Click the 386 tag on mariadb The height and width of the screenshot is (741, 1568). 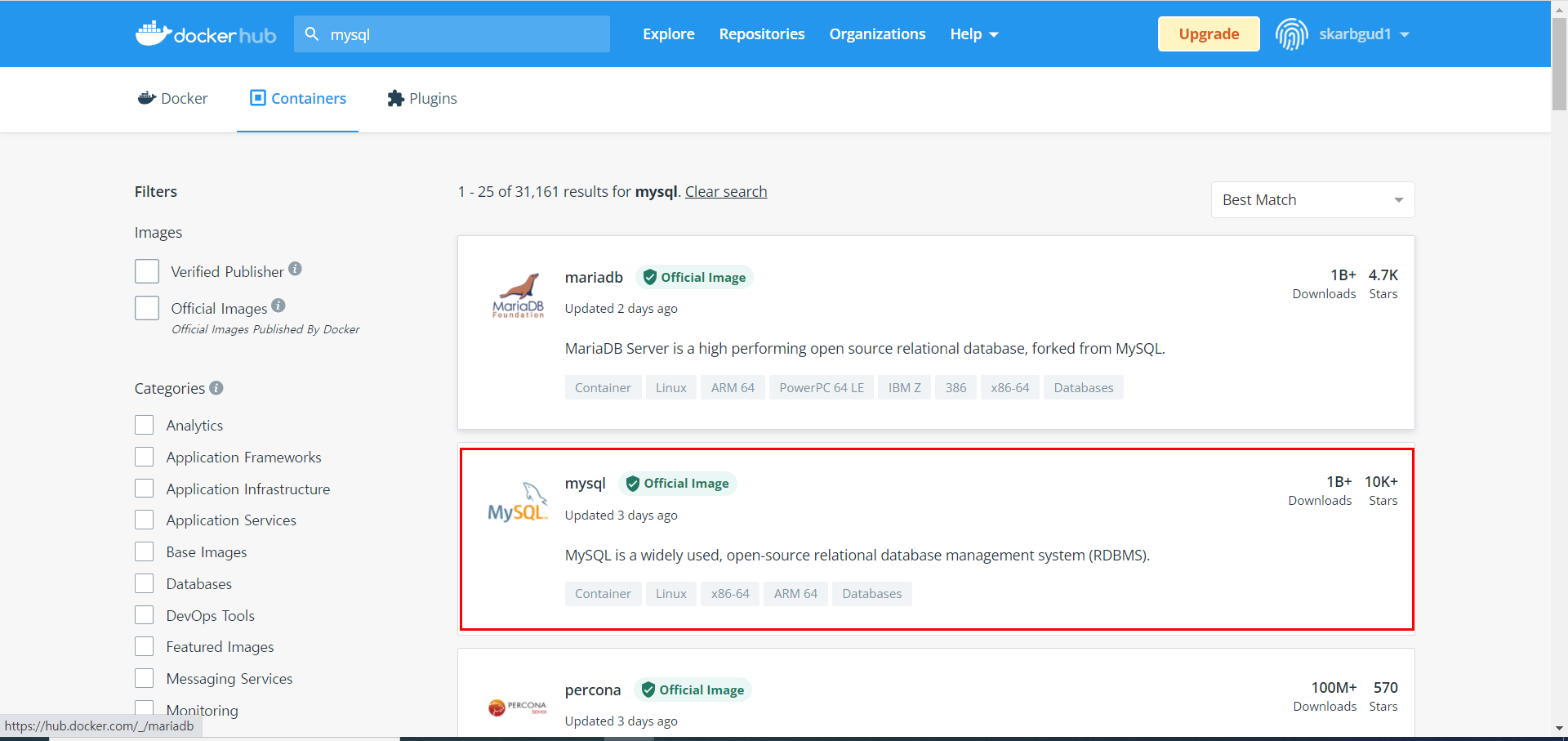coord(956,387)
